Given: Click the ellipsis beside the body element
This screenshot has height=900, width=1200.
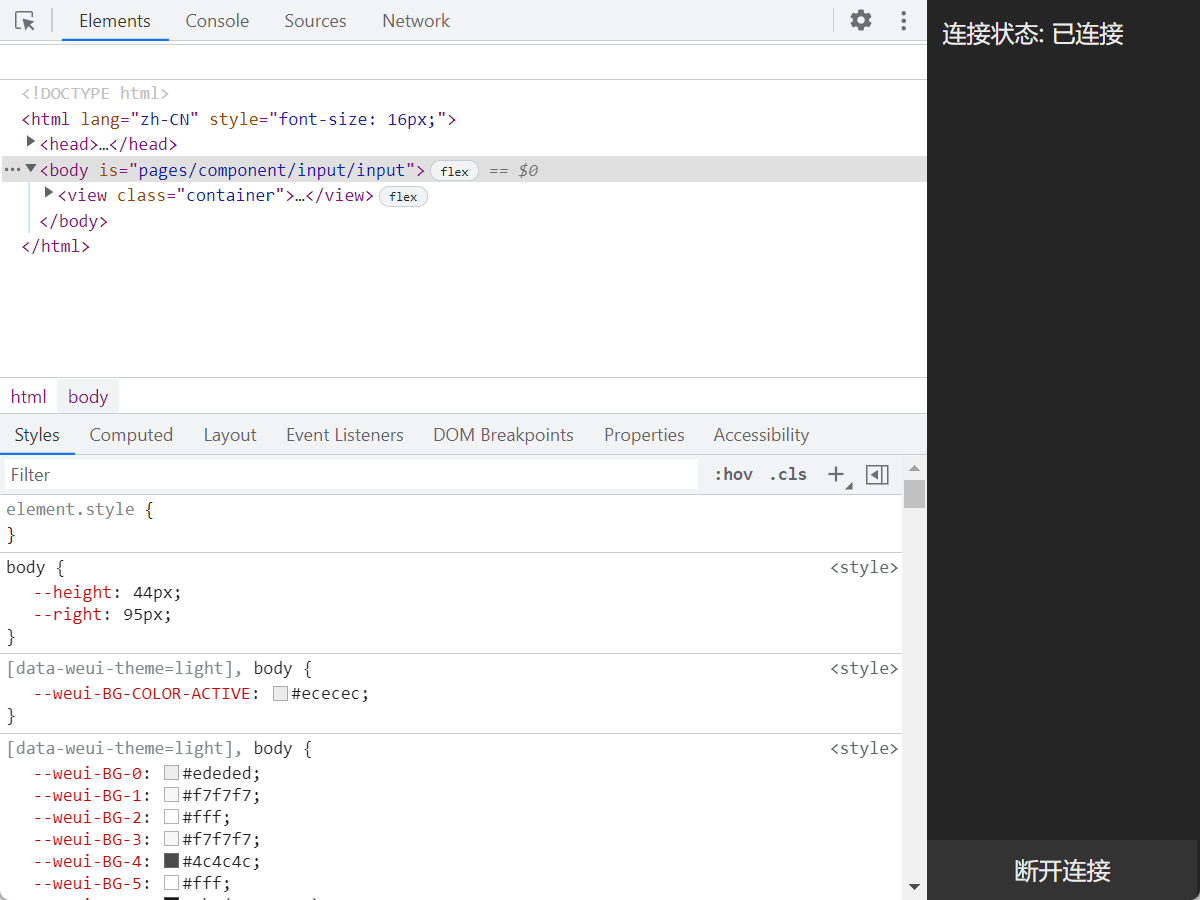Looking at the screenshot, I should pyautogui.click(x=12, y=170).
